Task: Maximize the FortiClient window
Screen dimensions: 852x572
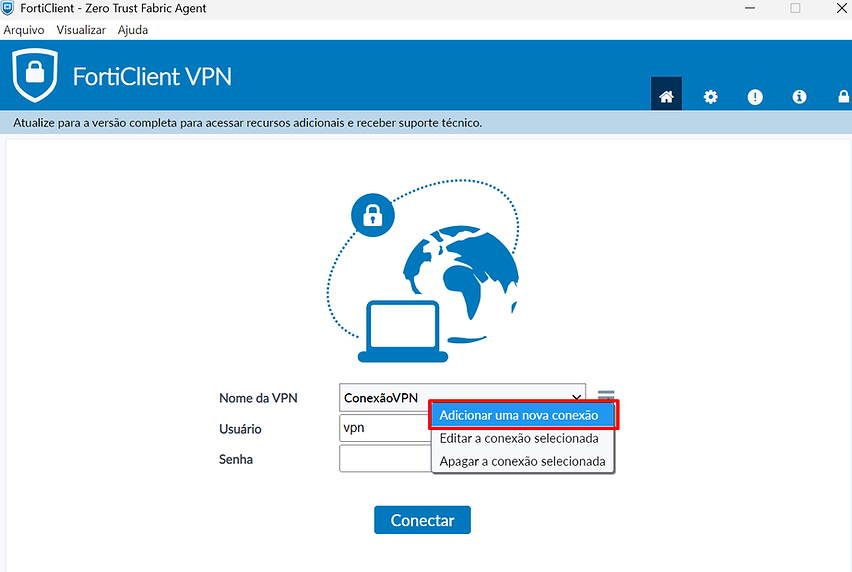Action: (x=795, y=8)
